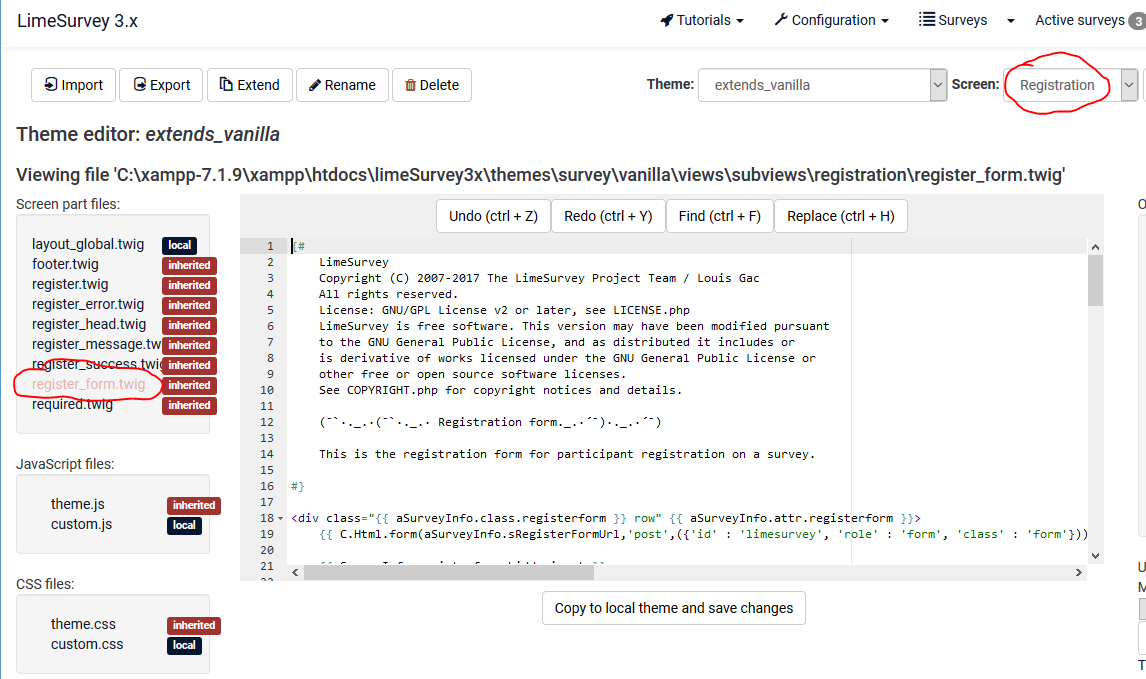Screen dimensions: 1146x679
Task: Select register_form.twig file
Action: pyautogui.click(x=88, y=384)
